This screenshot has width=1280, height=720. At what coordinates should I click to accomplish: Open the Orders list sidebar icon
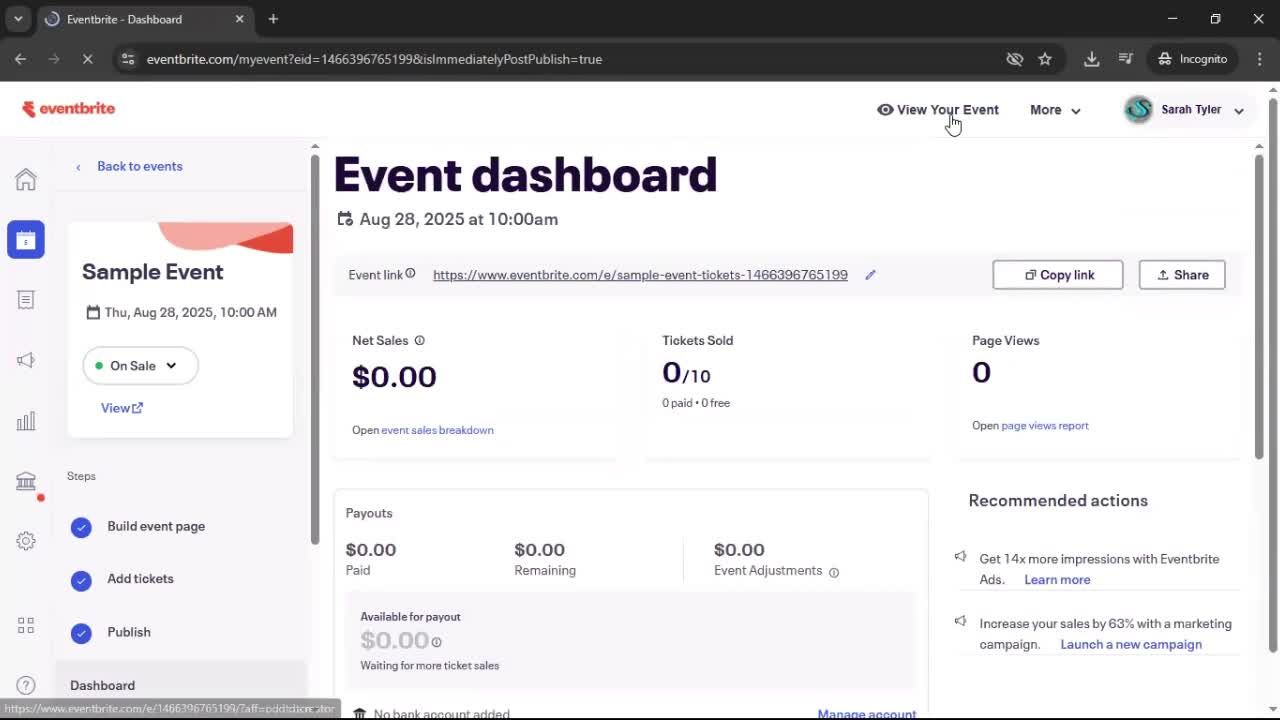click(x=26, y=300)
